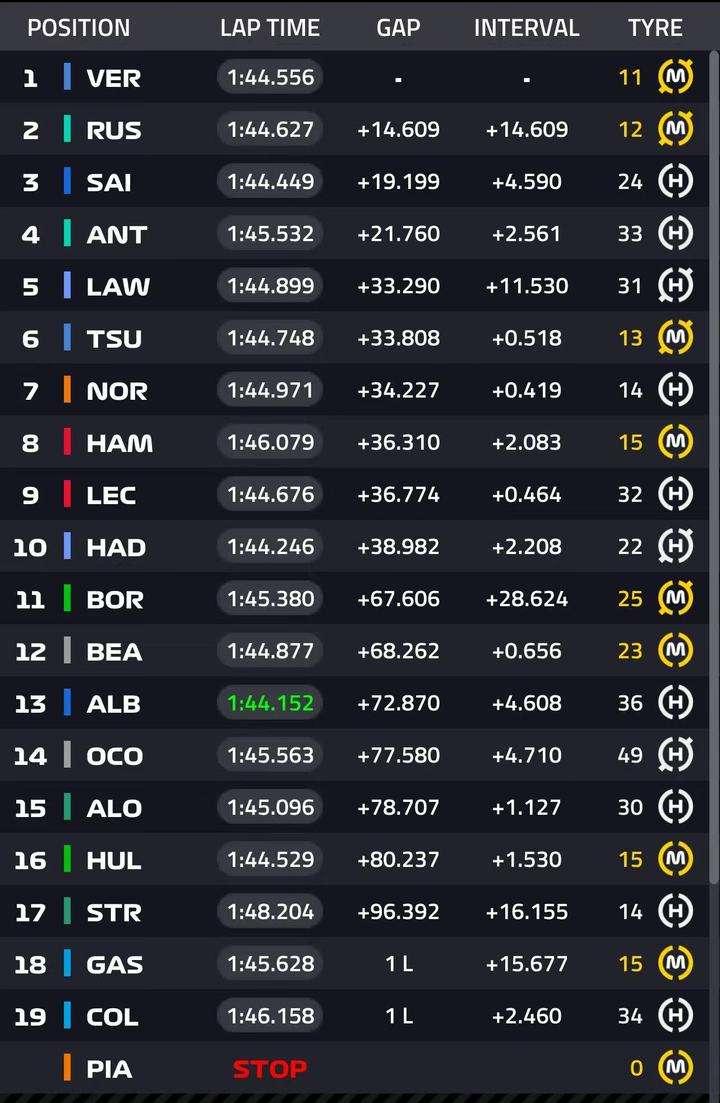Select the LEC driver row name
The image size is (720, 1103).
click(111, 495)
